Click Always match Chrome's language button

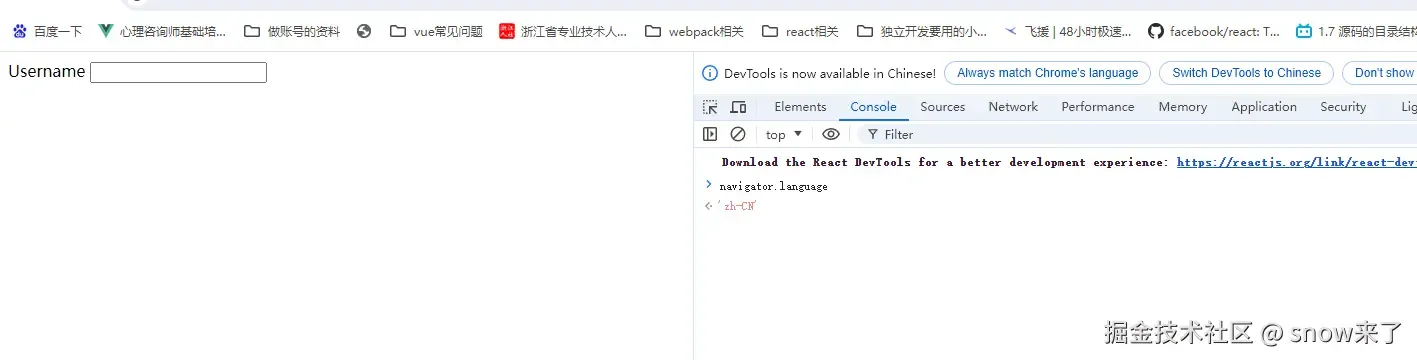[x=1047, y=73]
